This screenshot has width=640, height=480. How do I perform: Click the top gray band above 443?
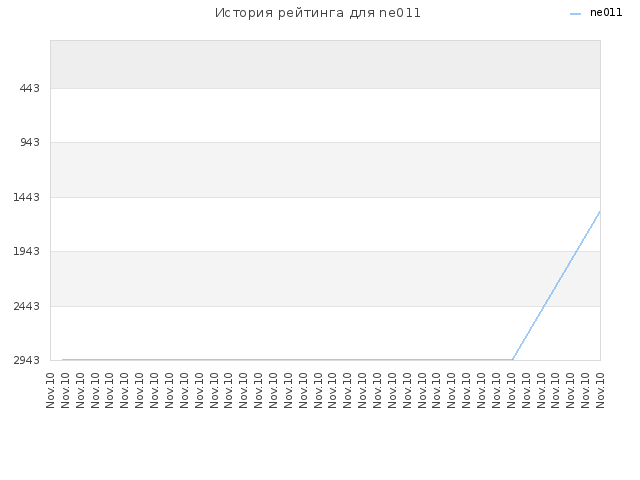[x=325, y=64]
